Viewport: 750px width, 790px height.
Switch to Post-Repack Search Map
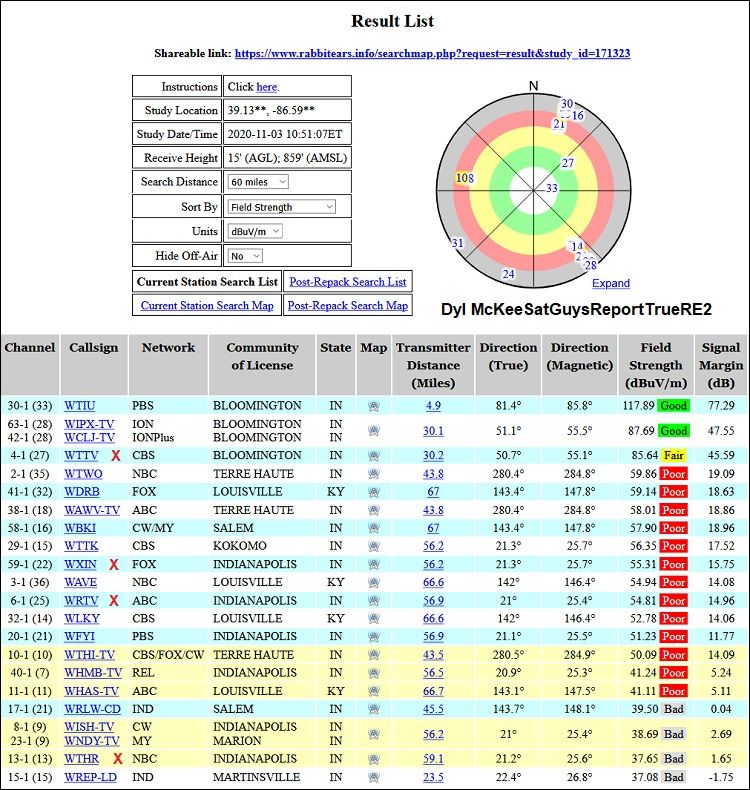pyautogui.click(x=348, y=305)
